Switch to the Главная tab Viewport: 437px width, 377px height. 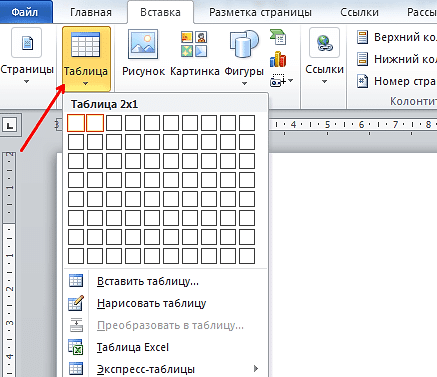tap(91, 12)
